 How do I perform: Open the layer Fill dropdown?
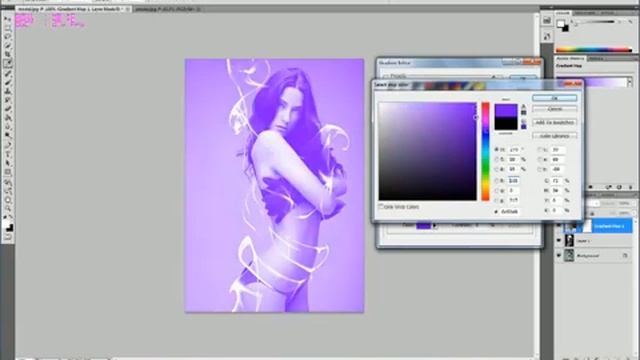click(x=633, y=213)
